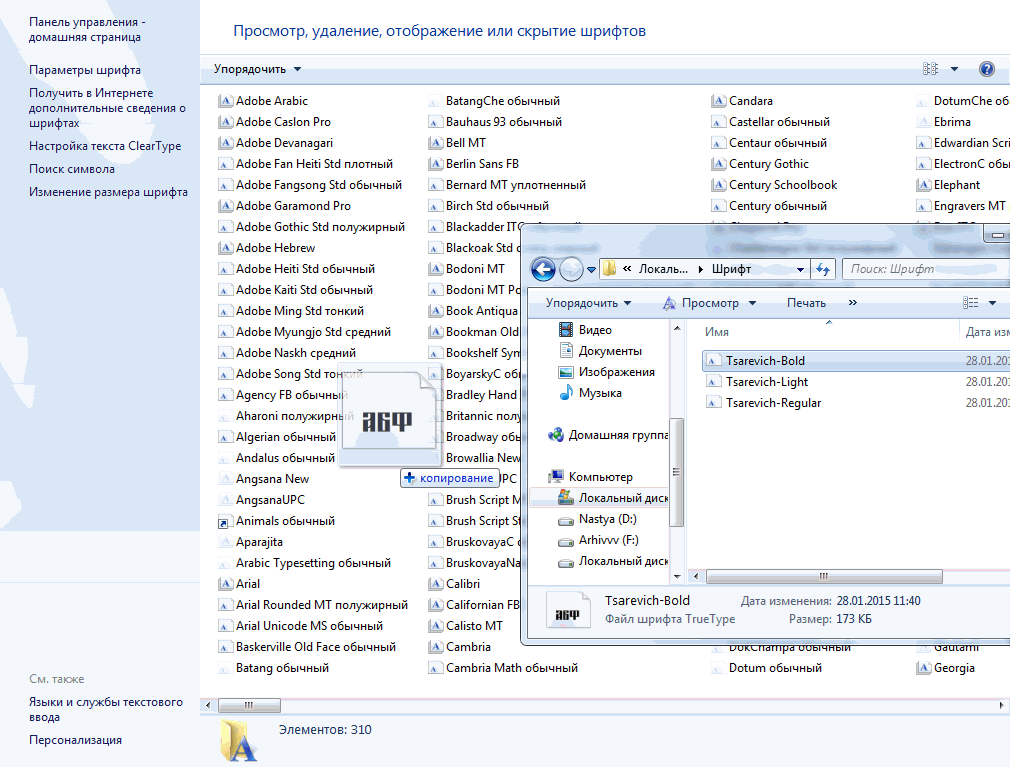Select the Bell MT font icon

point(435,143)
